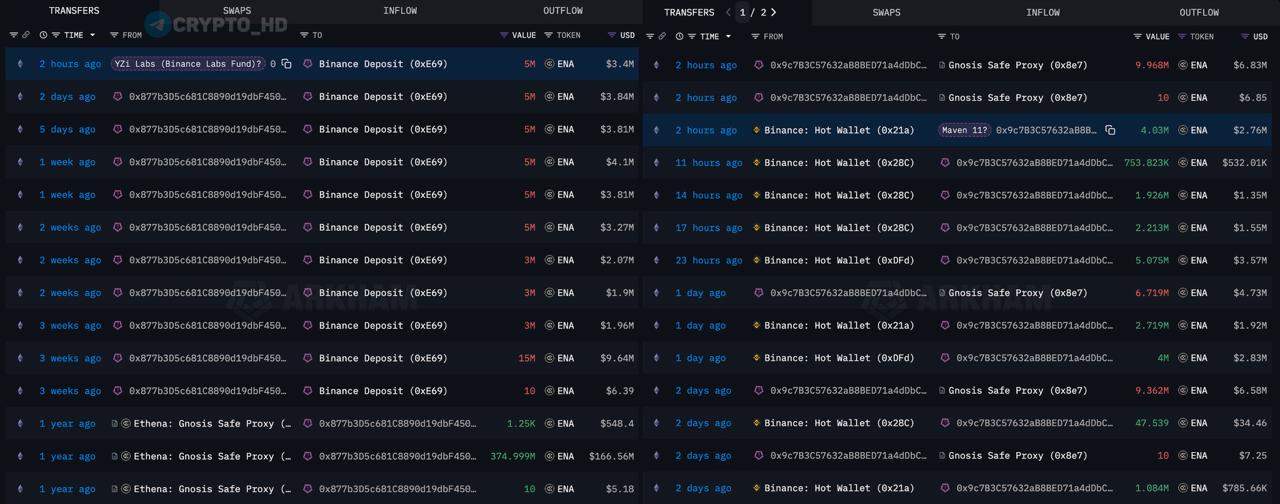The image size is (1280, 504).
Task: Click the 753.823K value cell
Action: [x=1146, y=162]
